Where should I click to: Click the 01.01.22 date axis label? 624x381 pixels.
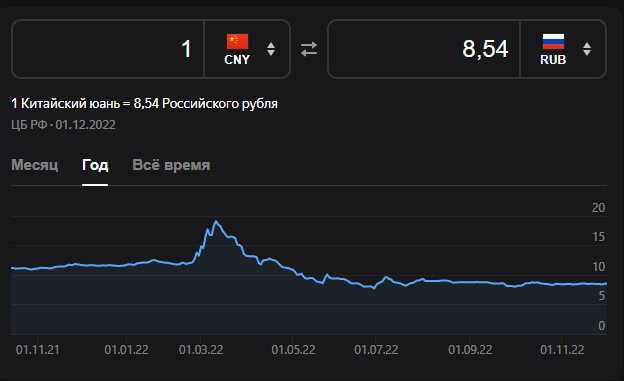pos(126,350)
